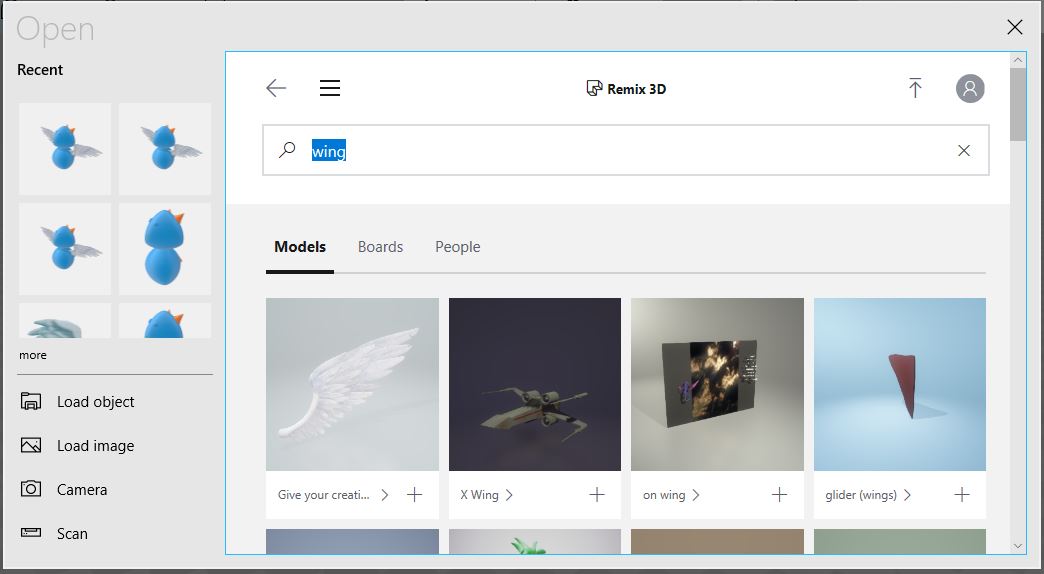Open recent large wingless blue bird thumbnail
1044x574 pixels.
coord(164,248)
